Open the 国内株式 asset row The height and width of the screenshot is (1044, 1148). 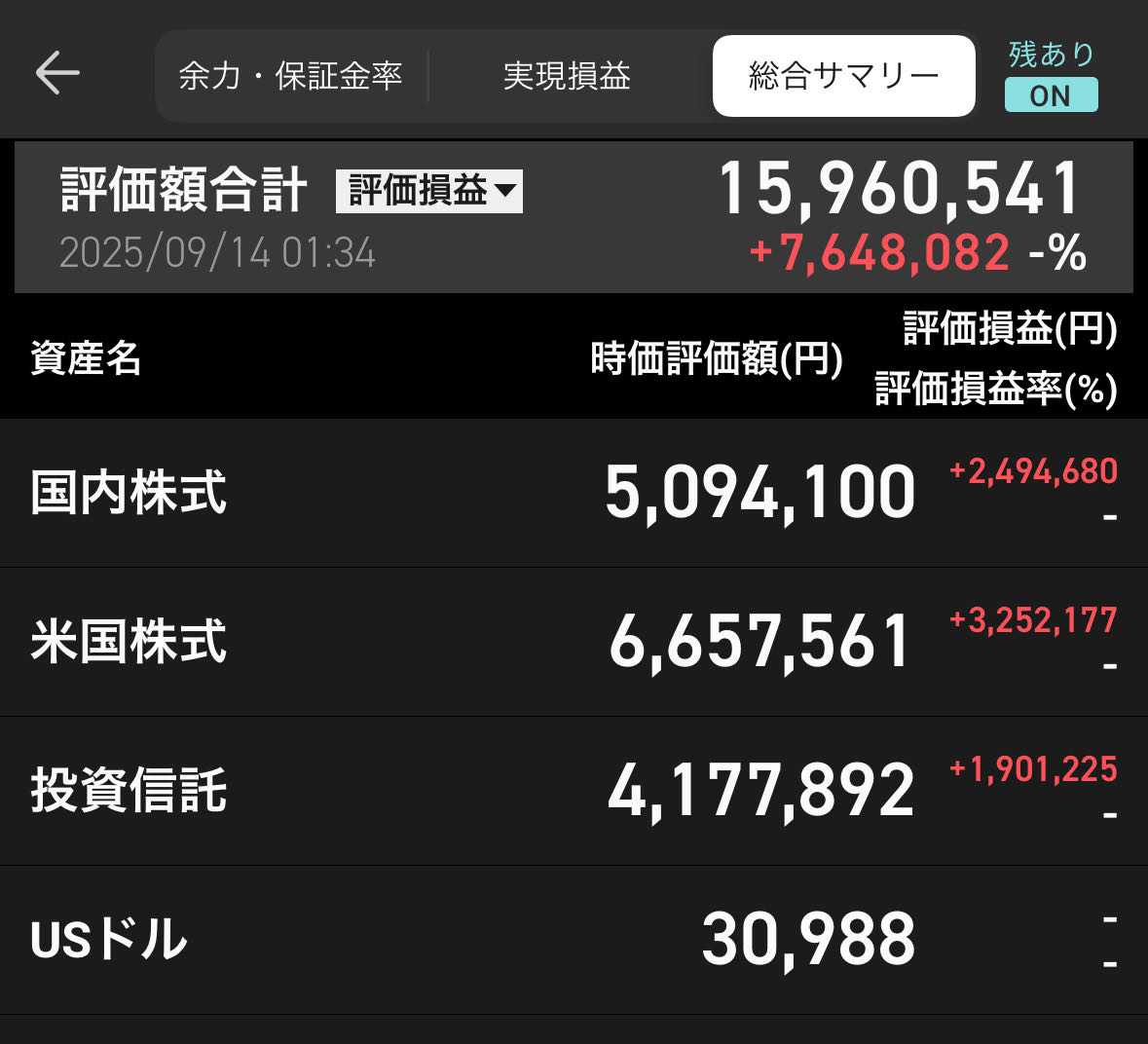tap(574, 493)
